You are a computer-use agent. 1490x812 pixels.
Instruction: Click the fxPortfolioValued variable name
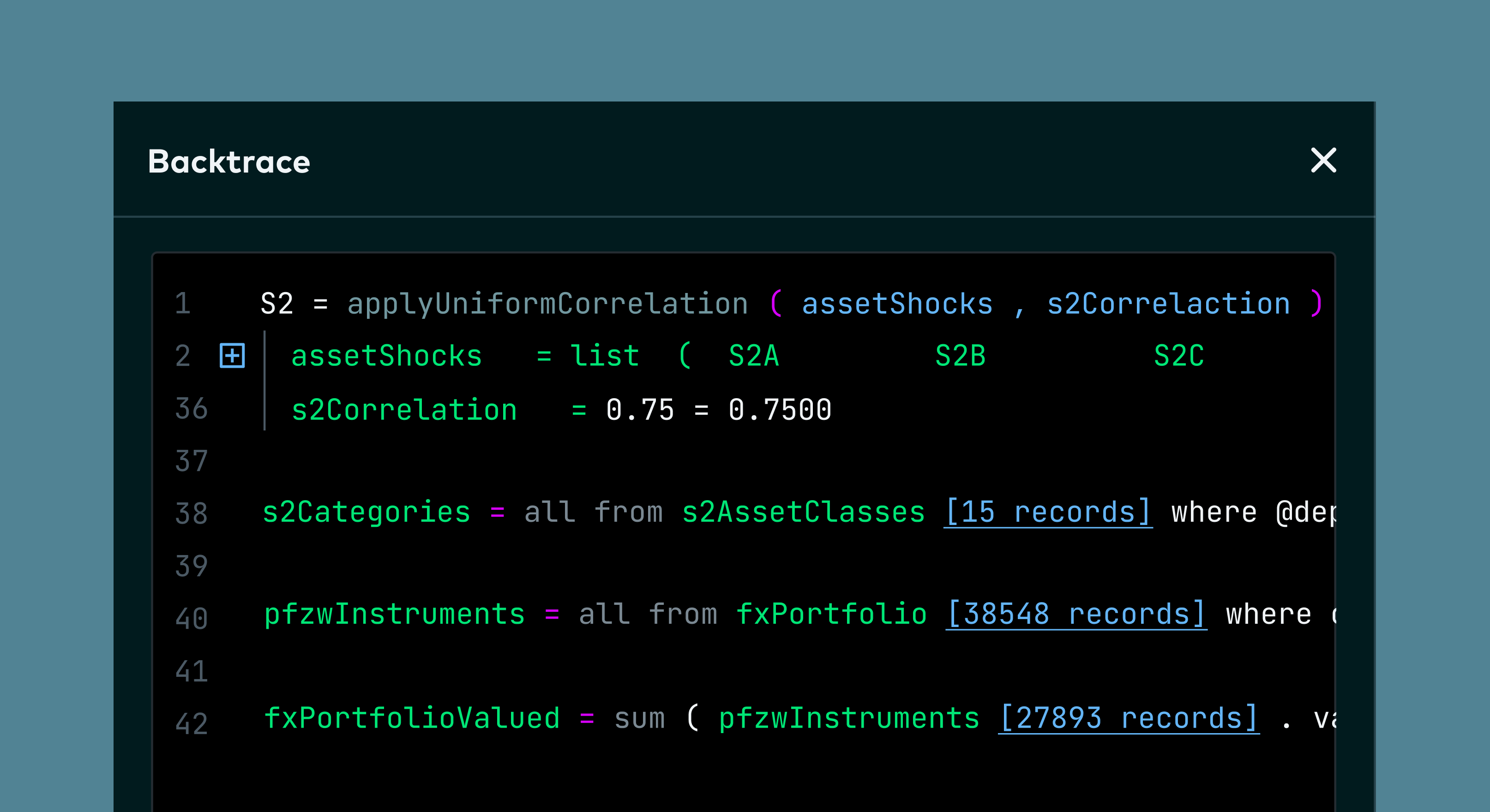[x=412, y=718]
